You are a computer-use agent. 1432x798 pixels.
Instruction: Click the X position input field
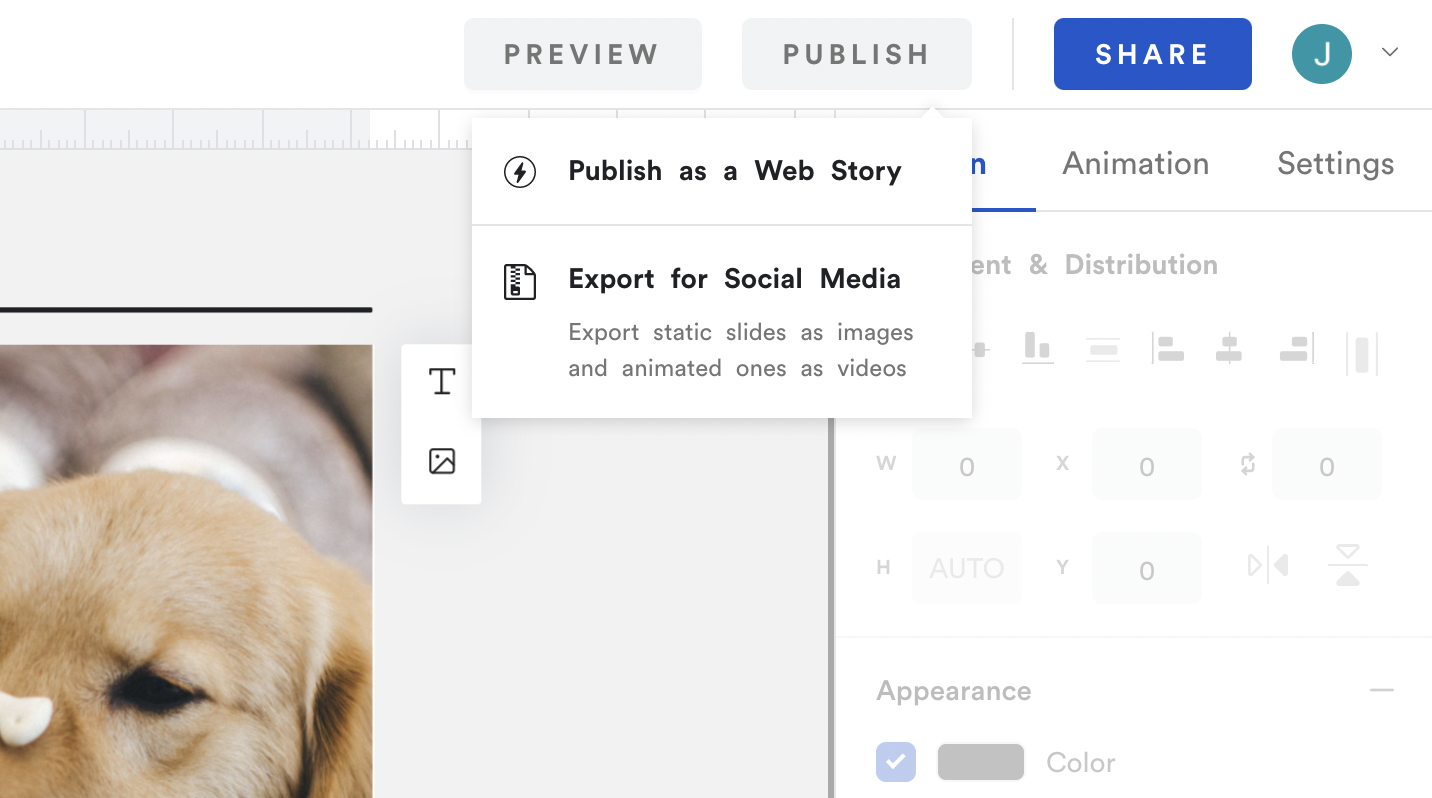tap(1146, 464)
